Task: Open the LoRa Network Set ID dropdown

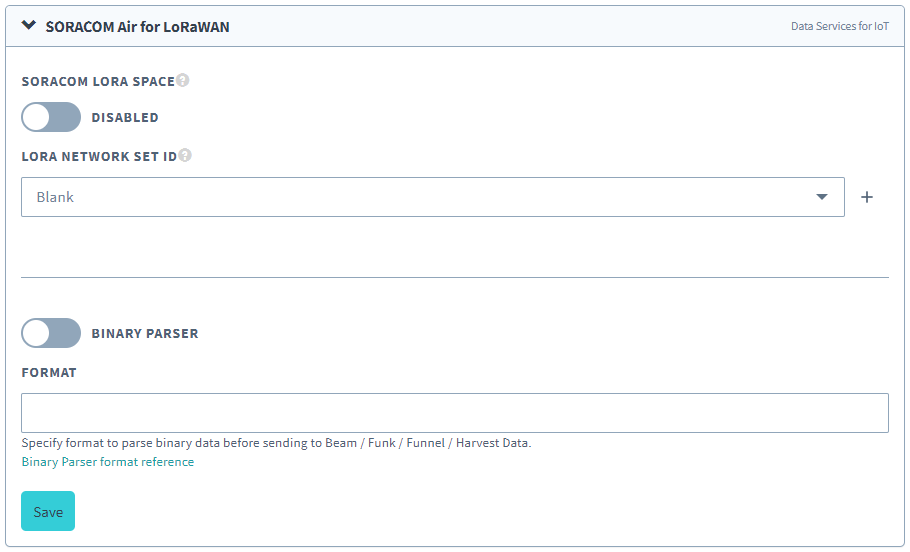Action: [x=420, y=197]
